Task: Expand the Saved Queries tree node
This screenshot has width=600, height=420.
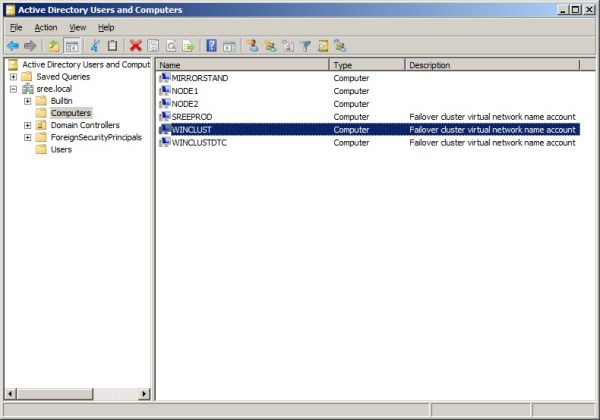Action: (x=13, y=77)
